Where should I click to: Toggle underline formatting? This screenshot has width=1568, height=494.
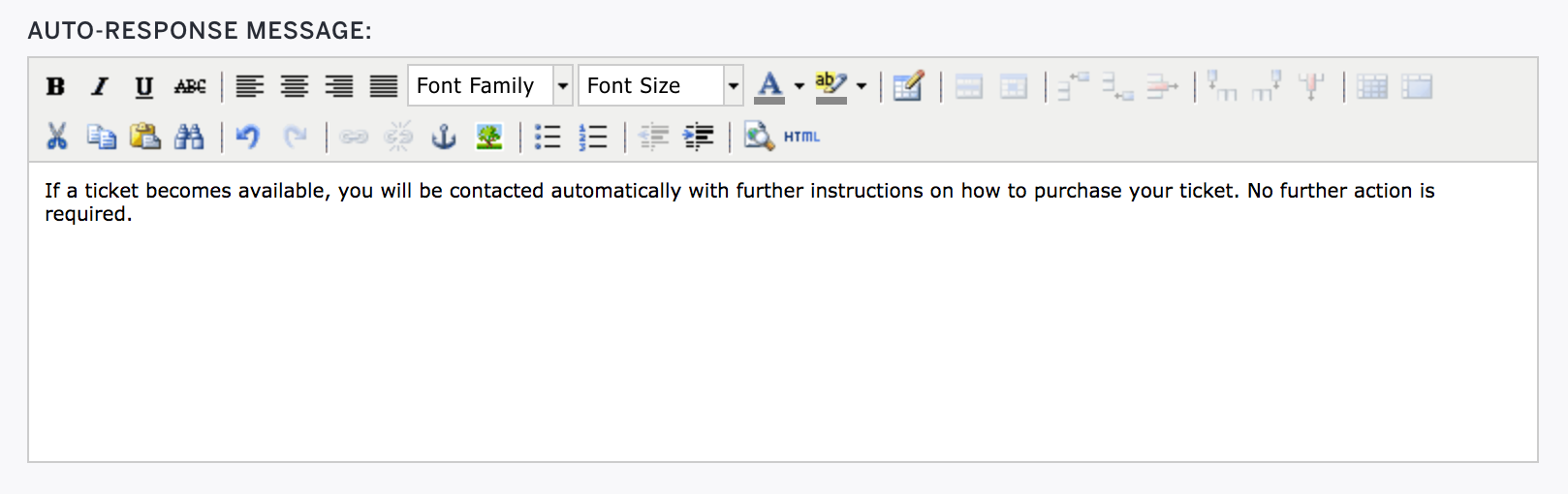point(144,86)
